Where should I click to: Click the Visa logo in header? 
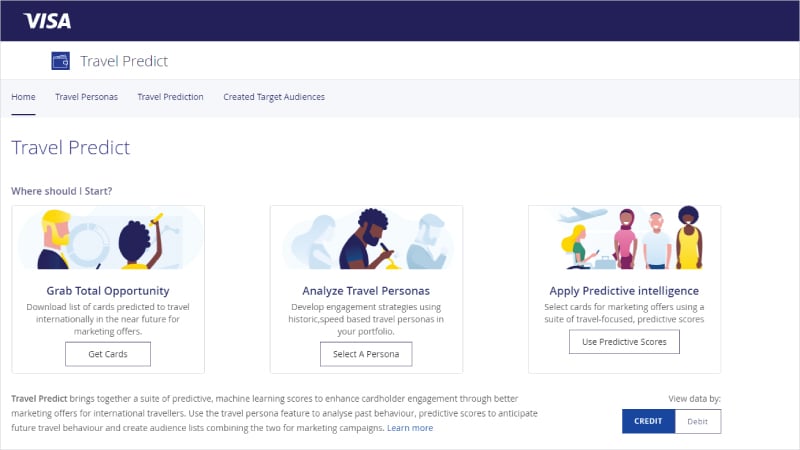[x=47, y=21]
